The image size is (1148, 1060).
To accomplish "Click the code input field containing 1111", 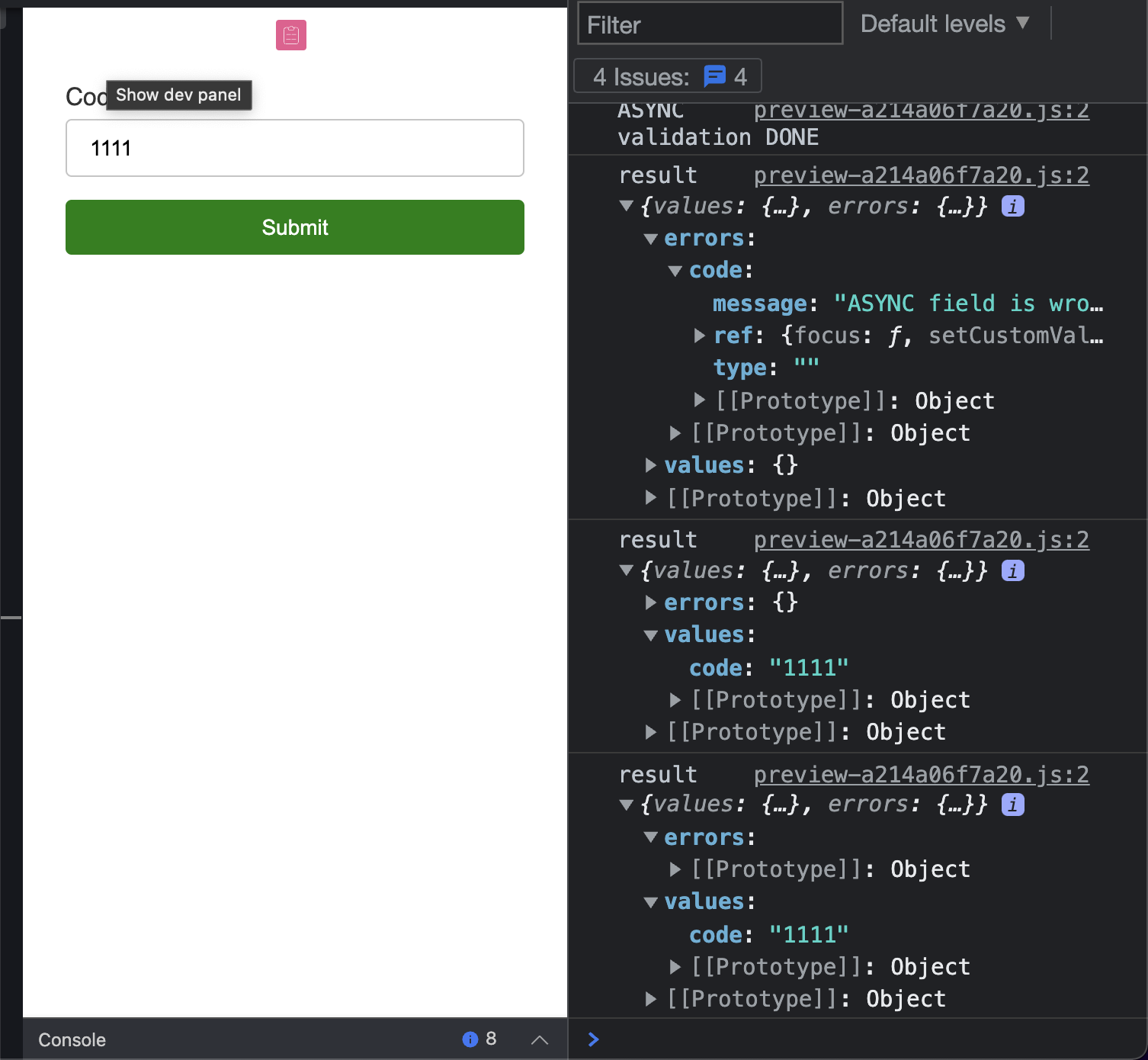I will [x=295, y=148].
